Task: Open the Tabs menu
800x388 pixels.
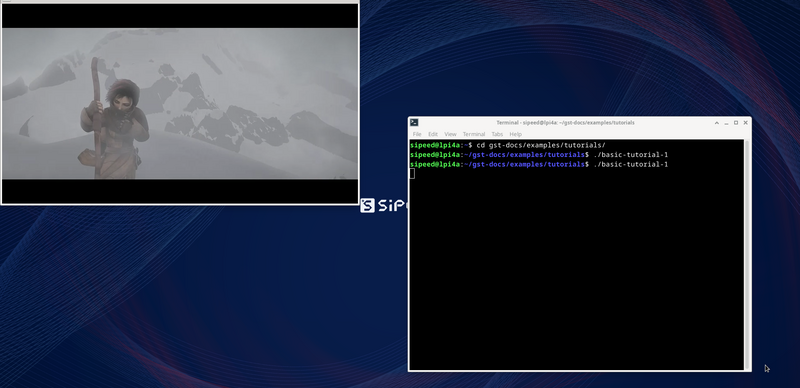Action: click(x=497, y=134)
